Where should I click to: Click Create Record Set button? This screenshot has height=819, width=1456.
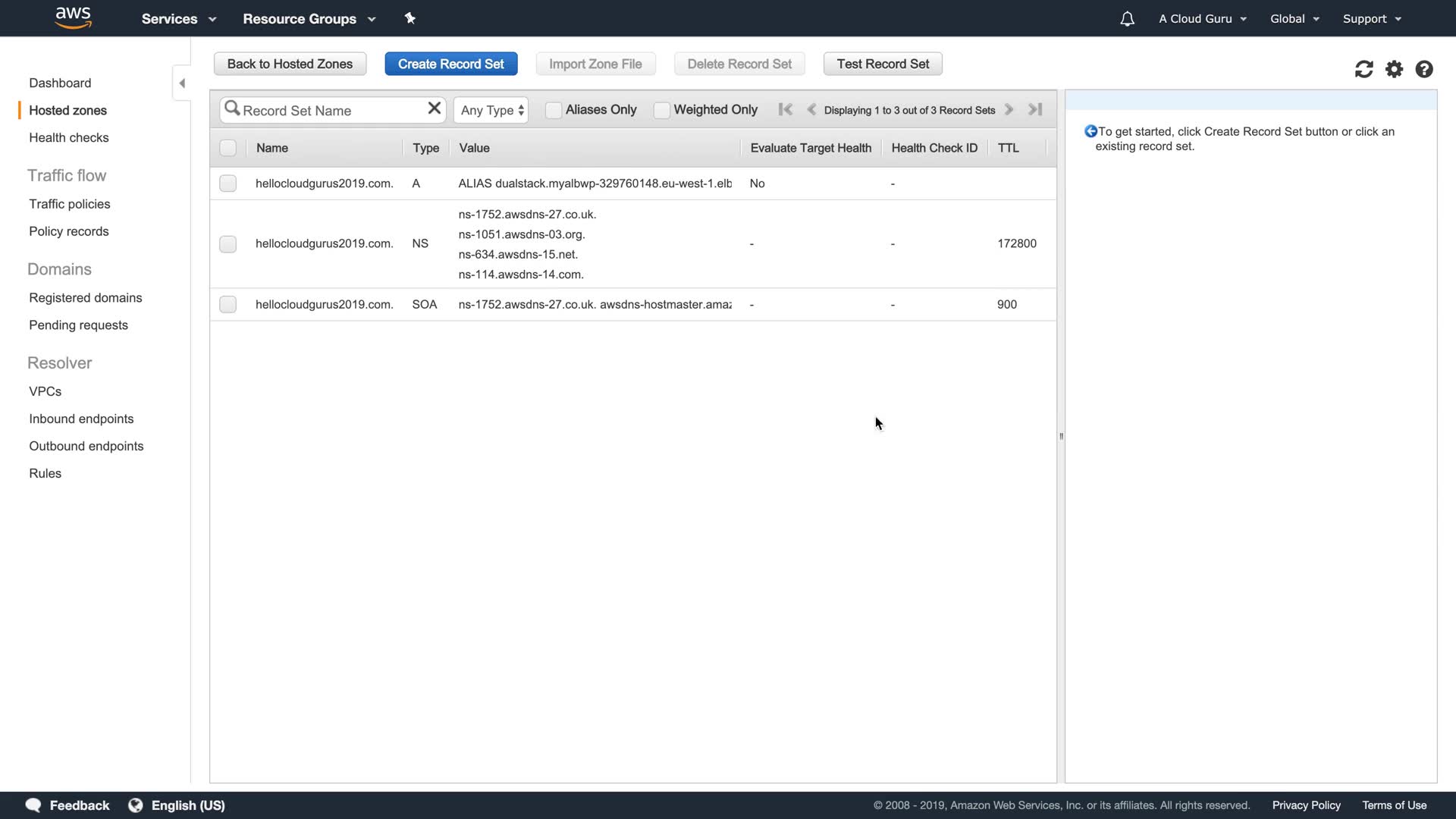click(450, 64)
